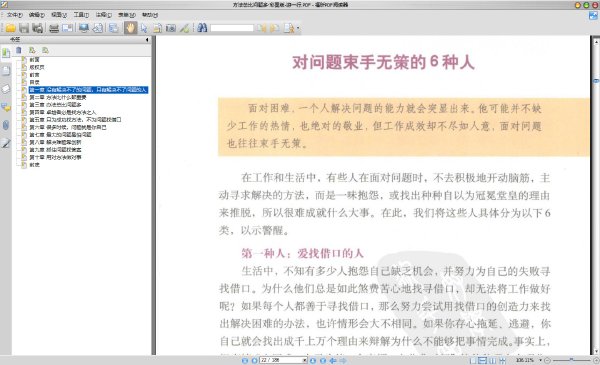
Task: Open the 编辑(E) menu
Action: tap(37, 15)
